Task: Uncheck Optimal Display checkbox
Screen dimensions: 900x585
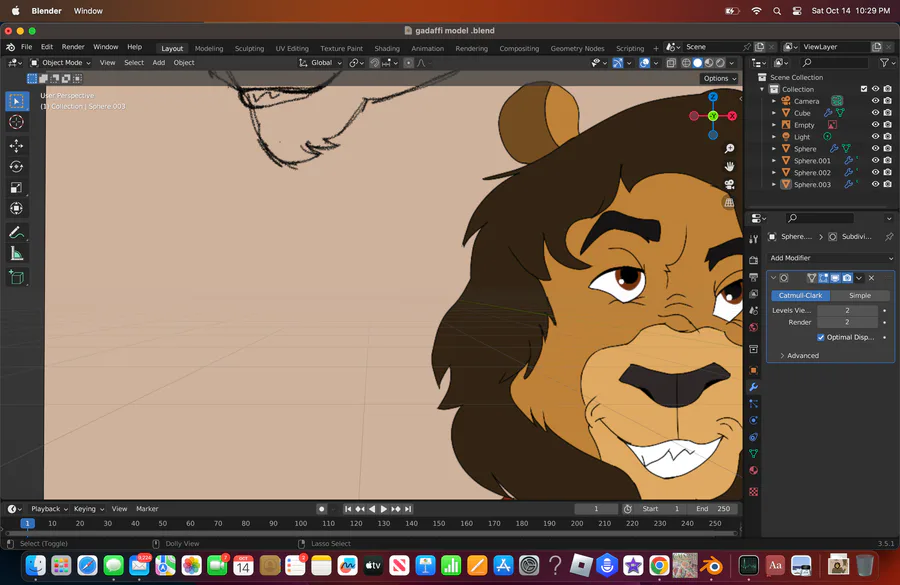Action: pos(821,337)
